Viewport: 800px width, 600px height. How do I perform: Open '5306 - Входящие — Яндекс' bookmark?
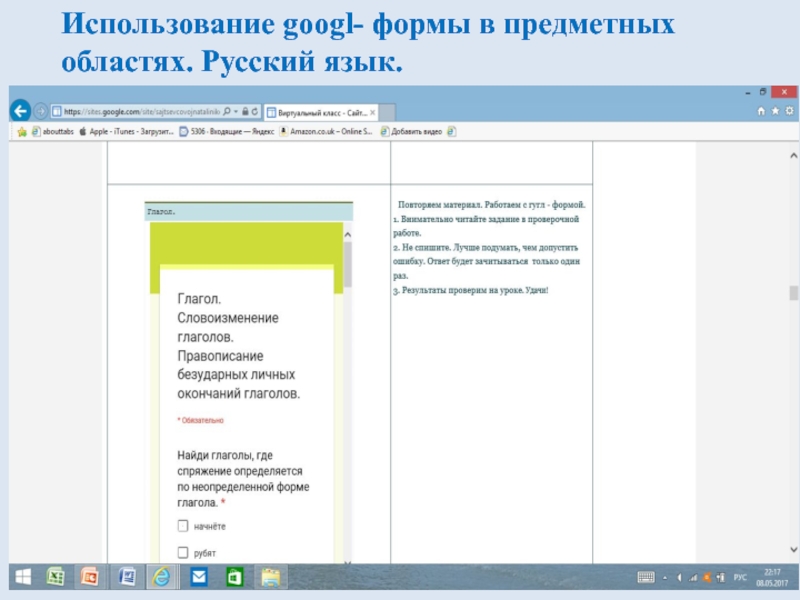(233, 130)
